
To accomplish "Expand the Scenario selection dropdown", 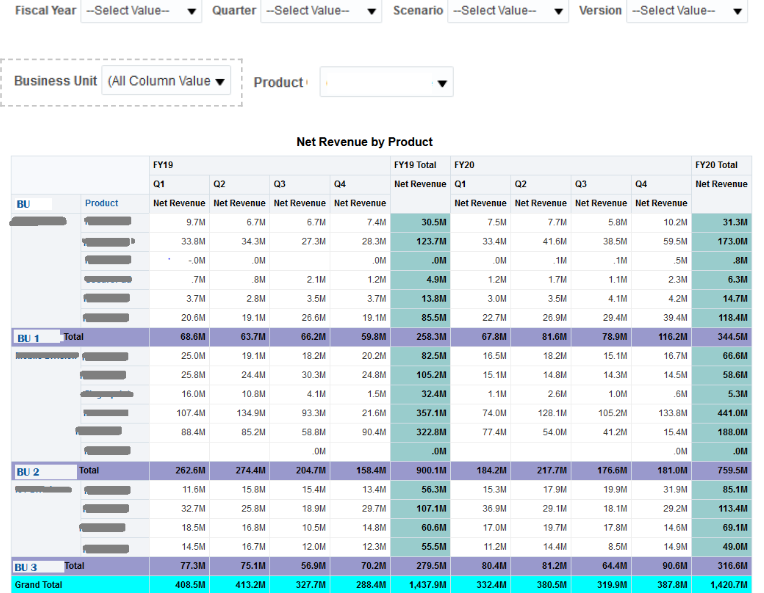I will click(x=508, y=11).
